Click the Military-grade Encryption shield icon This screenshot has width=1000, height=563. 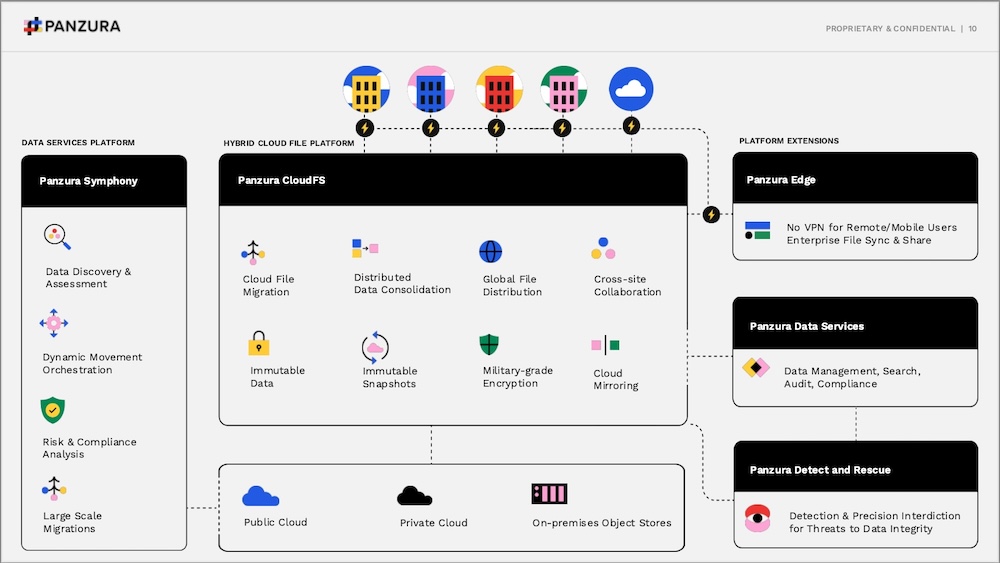489,344
